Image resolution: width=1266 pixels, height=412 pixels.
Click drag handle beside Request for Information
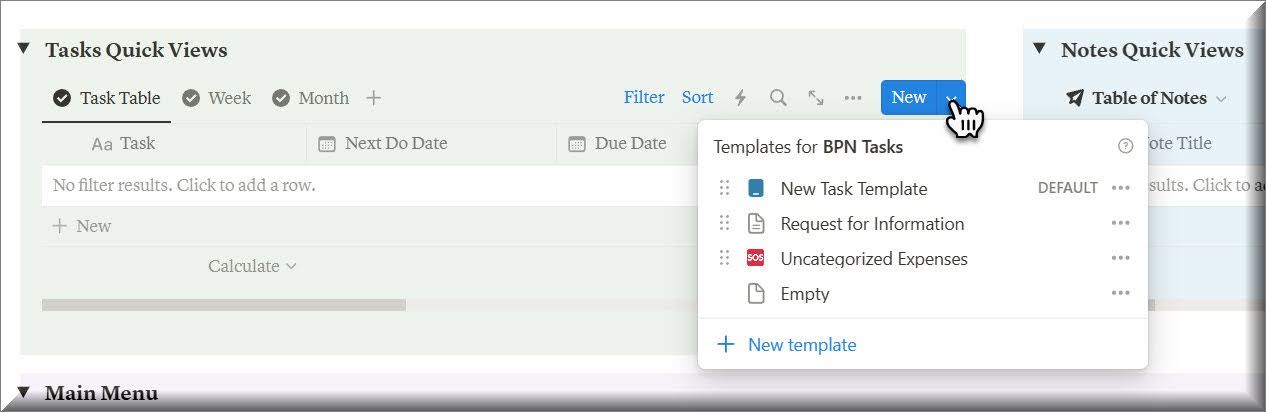(x=725, y=224)
